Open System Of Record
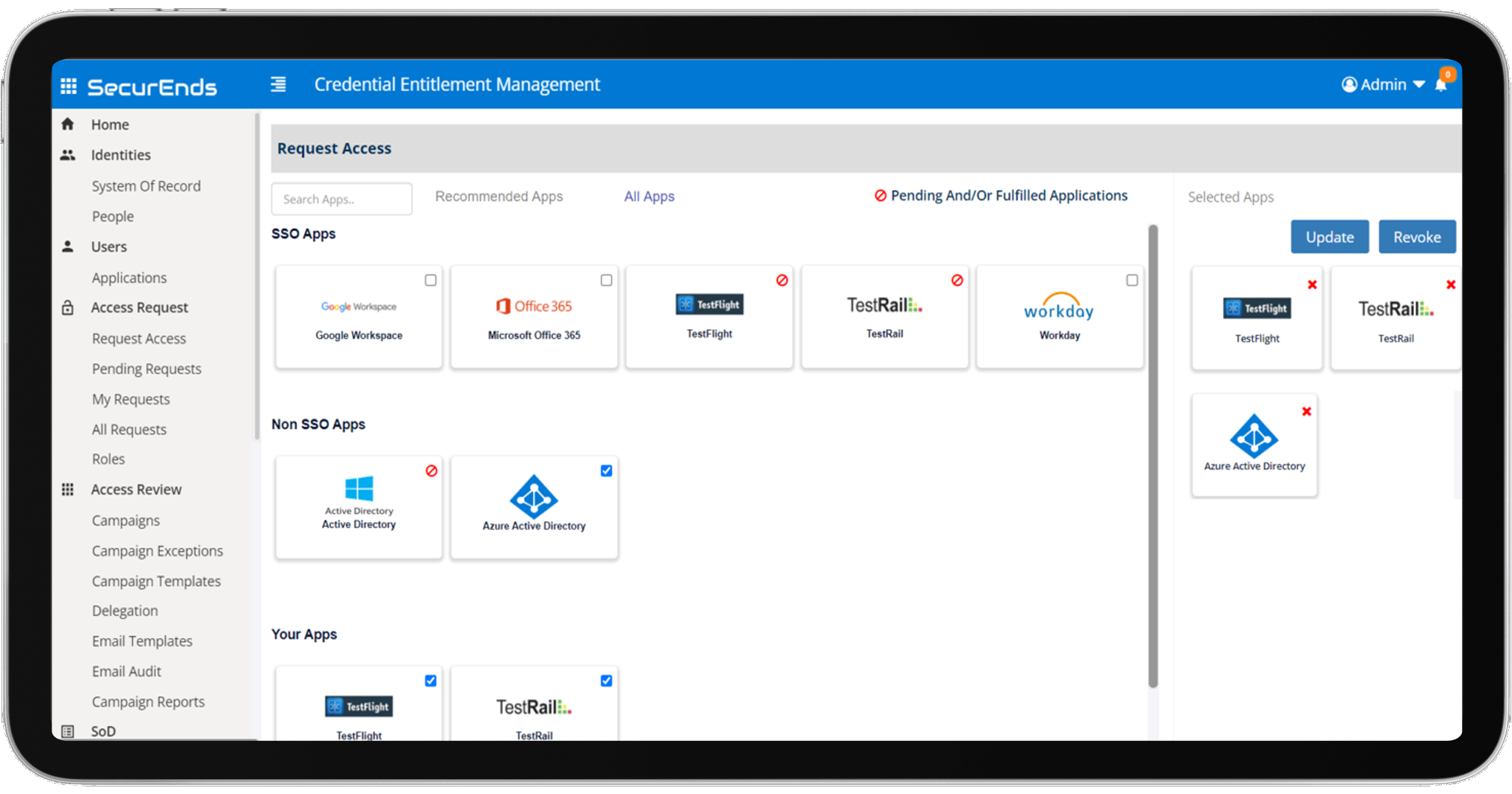 tap(146, 186)
